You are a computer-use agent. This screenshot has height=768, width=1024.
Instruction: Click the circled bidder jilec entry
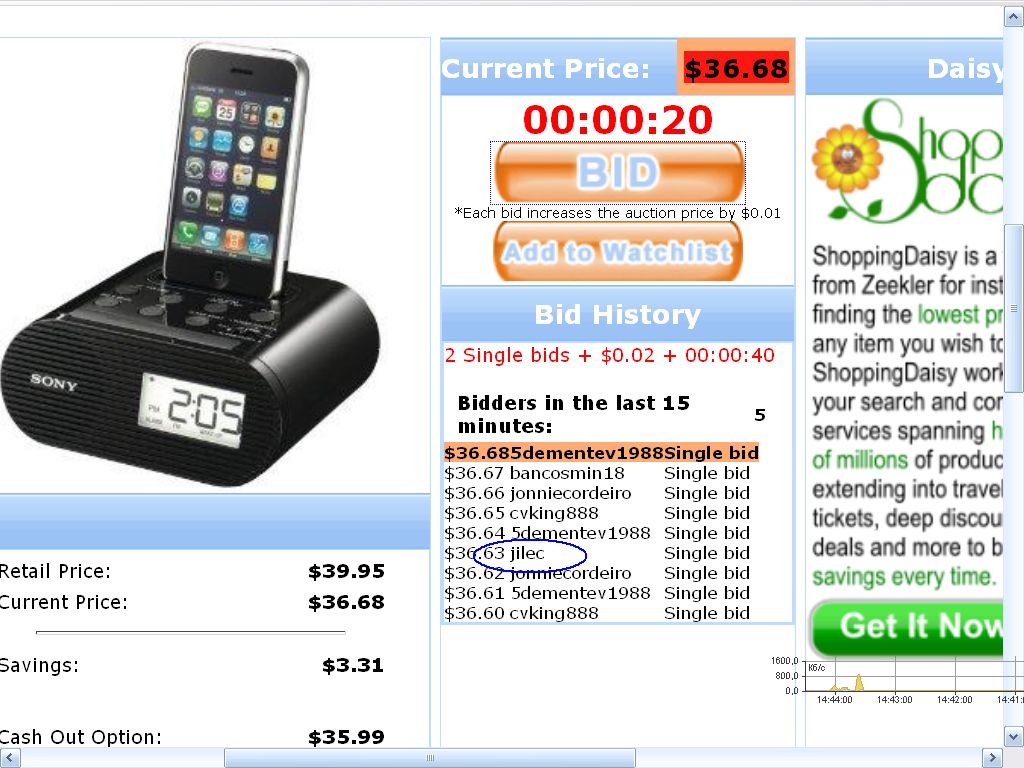pyautogui.click(x=529, y=554)
